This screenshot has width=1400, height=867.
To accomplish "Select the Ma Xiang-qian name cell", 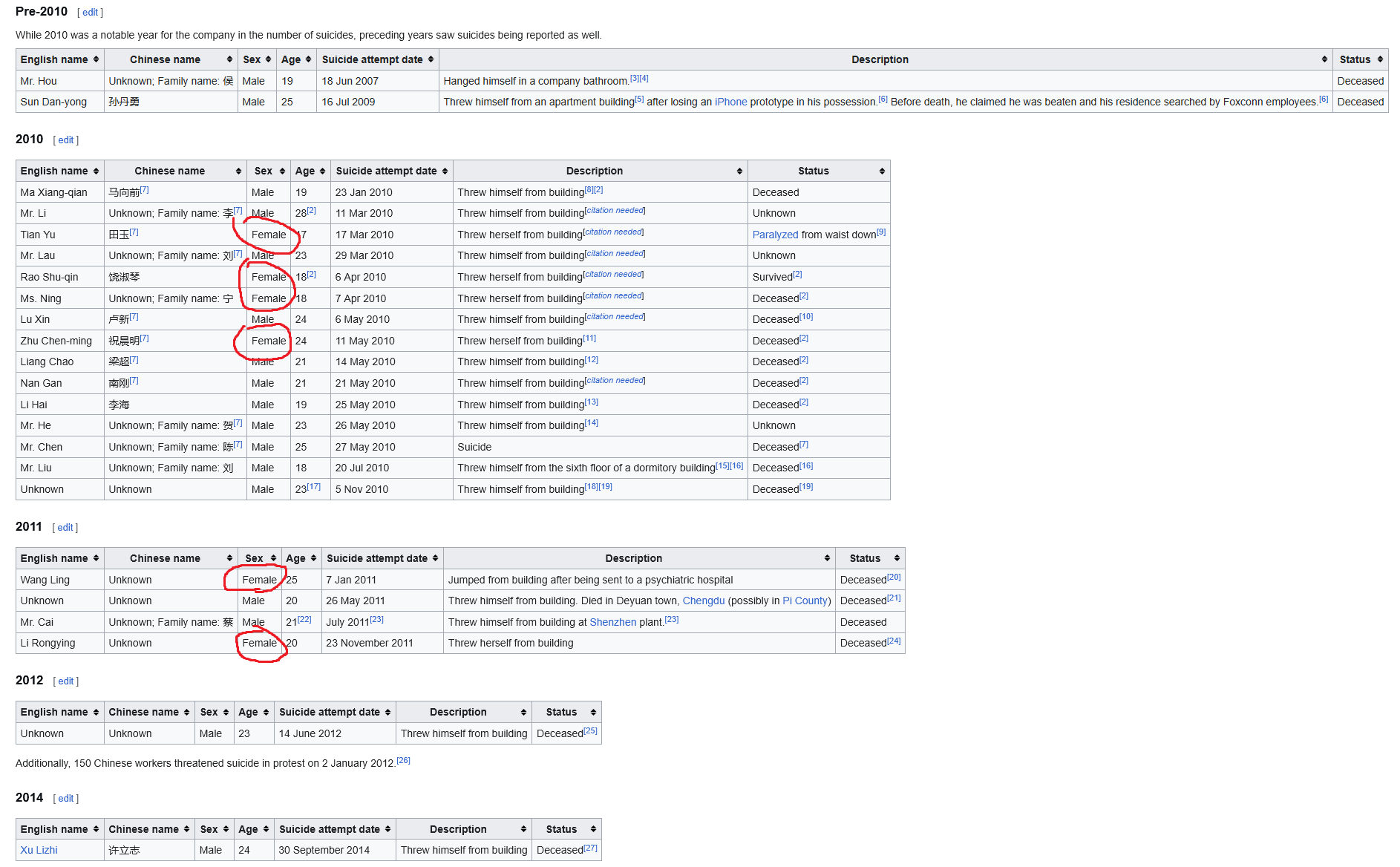I will [60, 192].
